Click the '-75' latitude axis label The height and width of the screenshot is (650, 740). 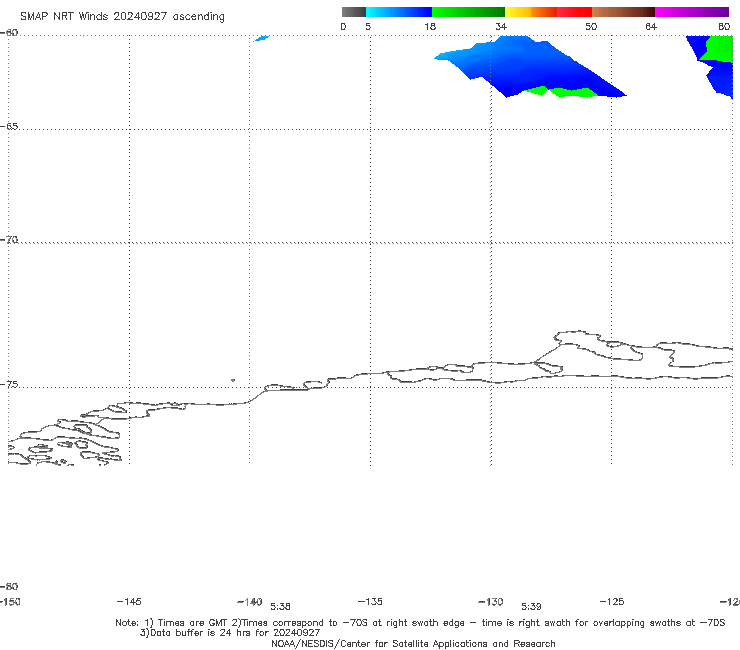9,385
